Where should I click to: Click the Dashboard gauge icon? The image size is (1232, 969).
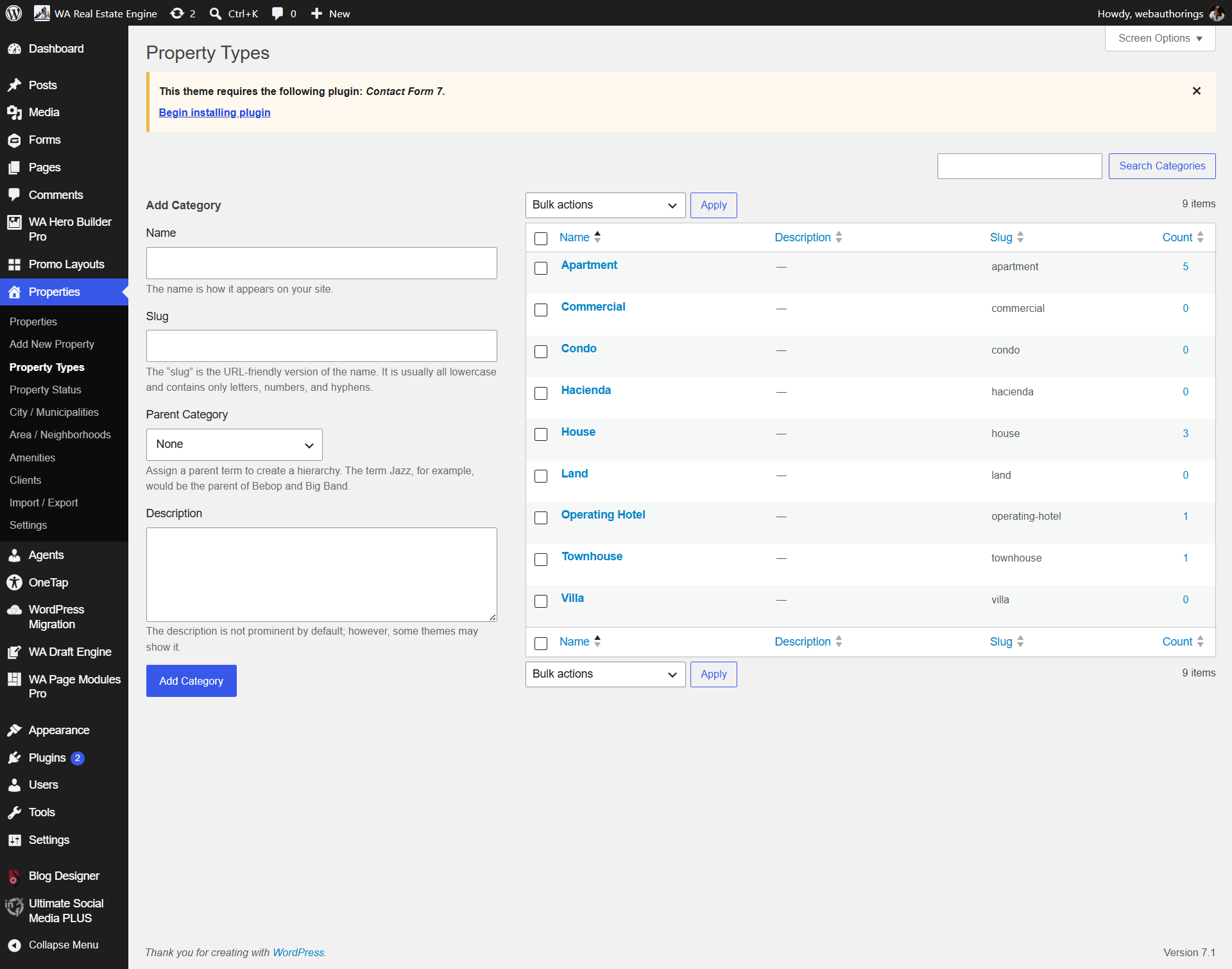click(14, 49)
